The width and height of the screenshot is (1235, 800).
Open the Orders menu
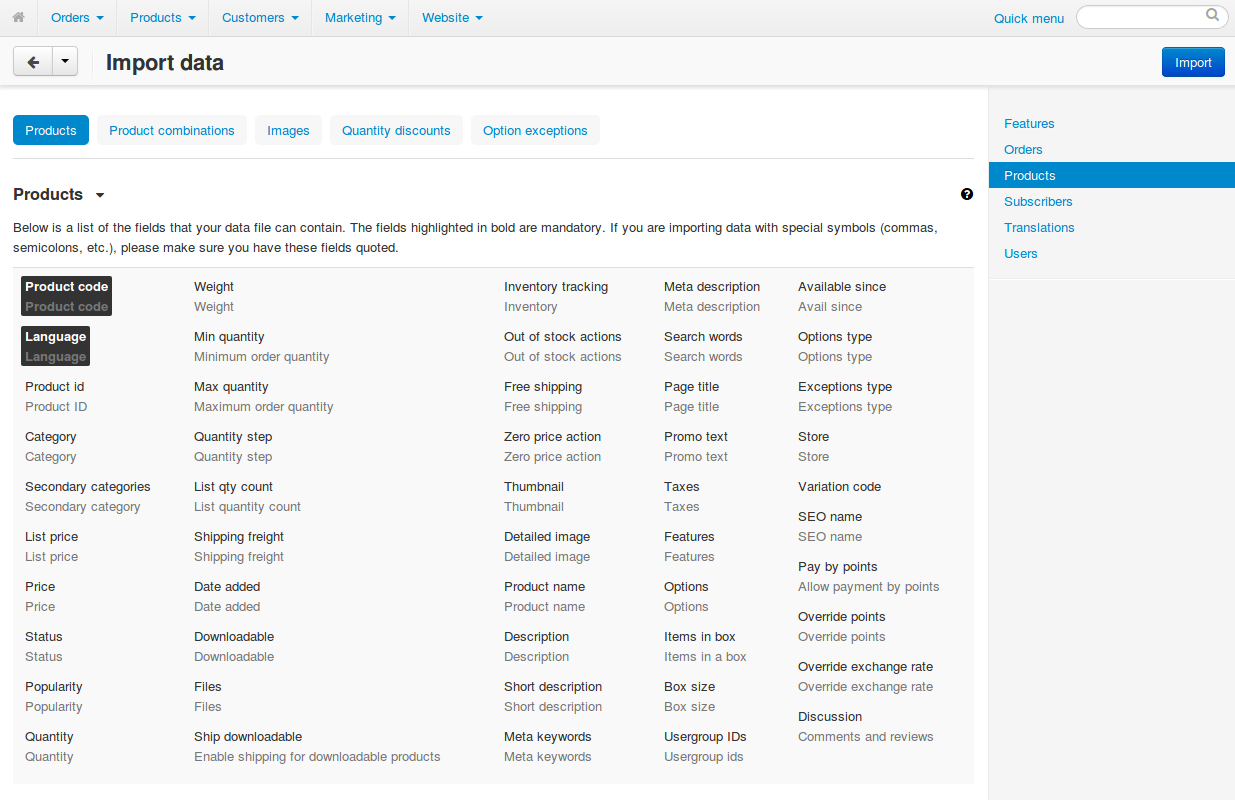(77, 18)
